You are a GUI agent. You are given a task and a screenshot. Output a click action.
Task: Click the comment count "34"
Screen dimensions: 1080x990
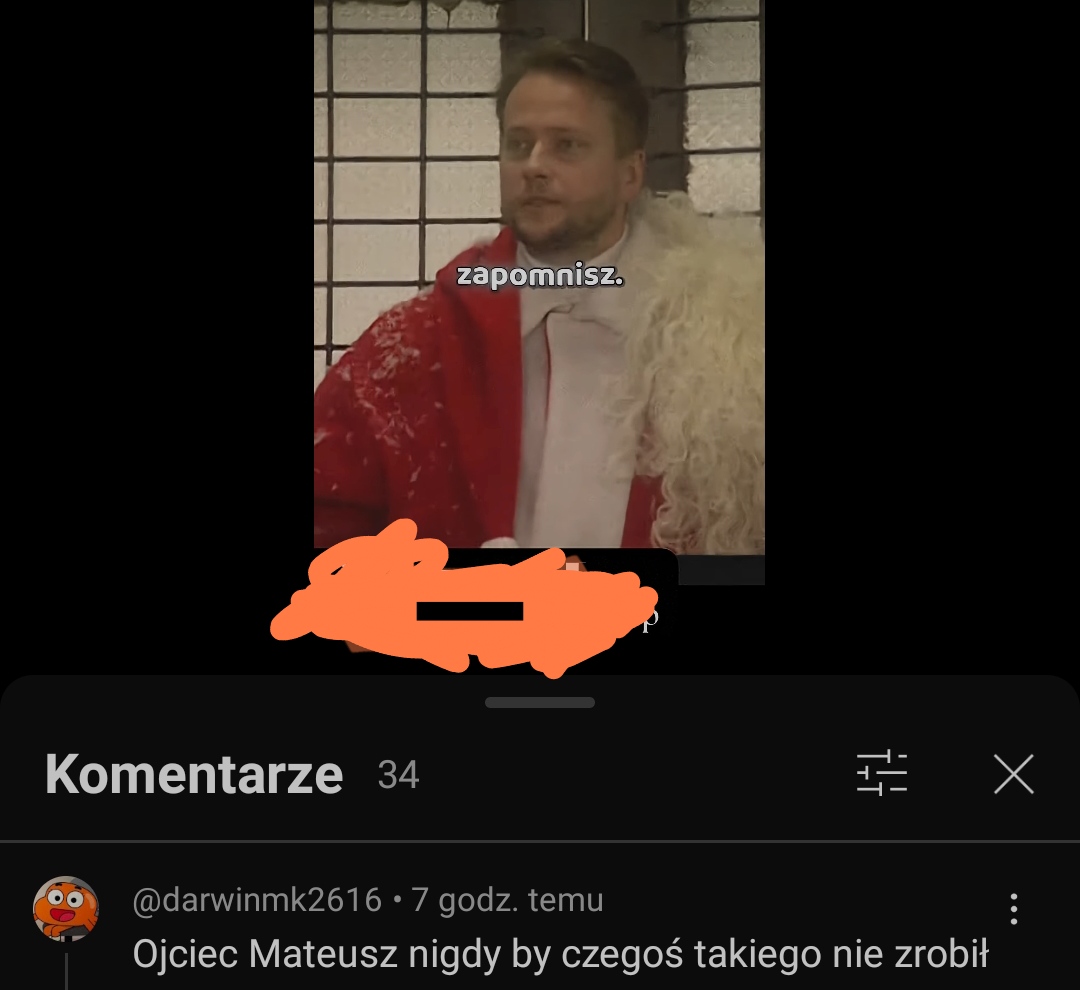coord(398,775)
